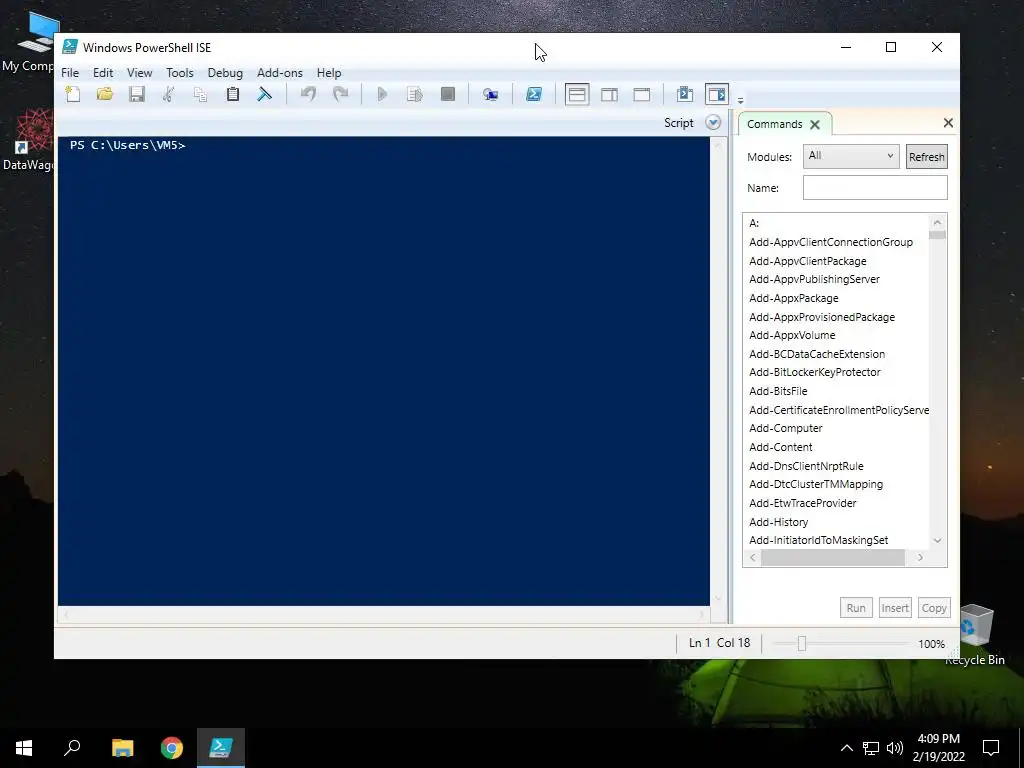
Task: Open toolbar overflow options arrow
Action: [740, 101]
